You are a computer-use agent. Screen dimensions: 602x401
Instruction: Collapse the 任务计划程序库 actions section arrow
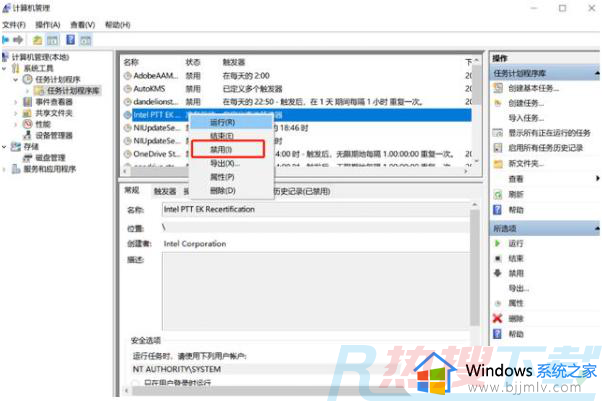coord(597,73)
